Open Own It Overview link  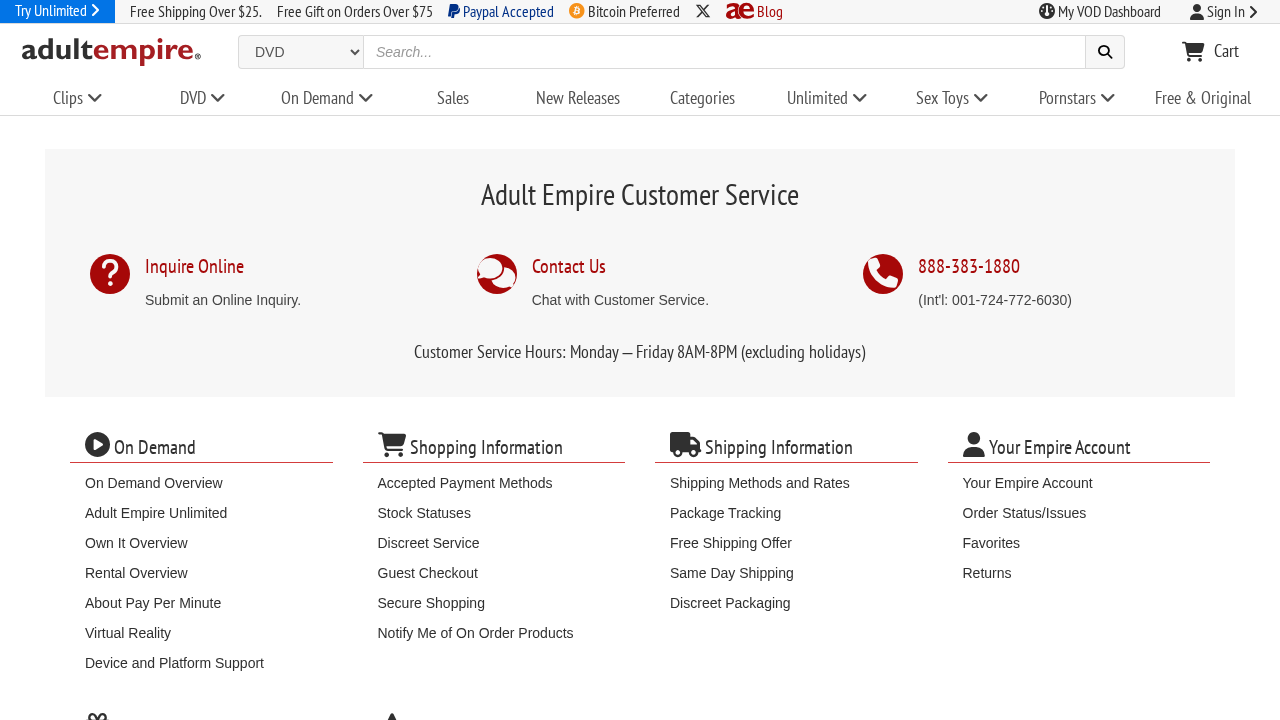tap(136, 543)
